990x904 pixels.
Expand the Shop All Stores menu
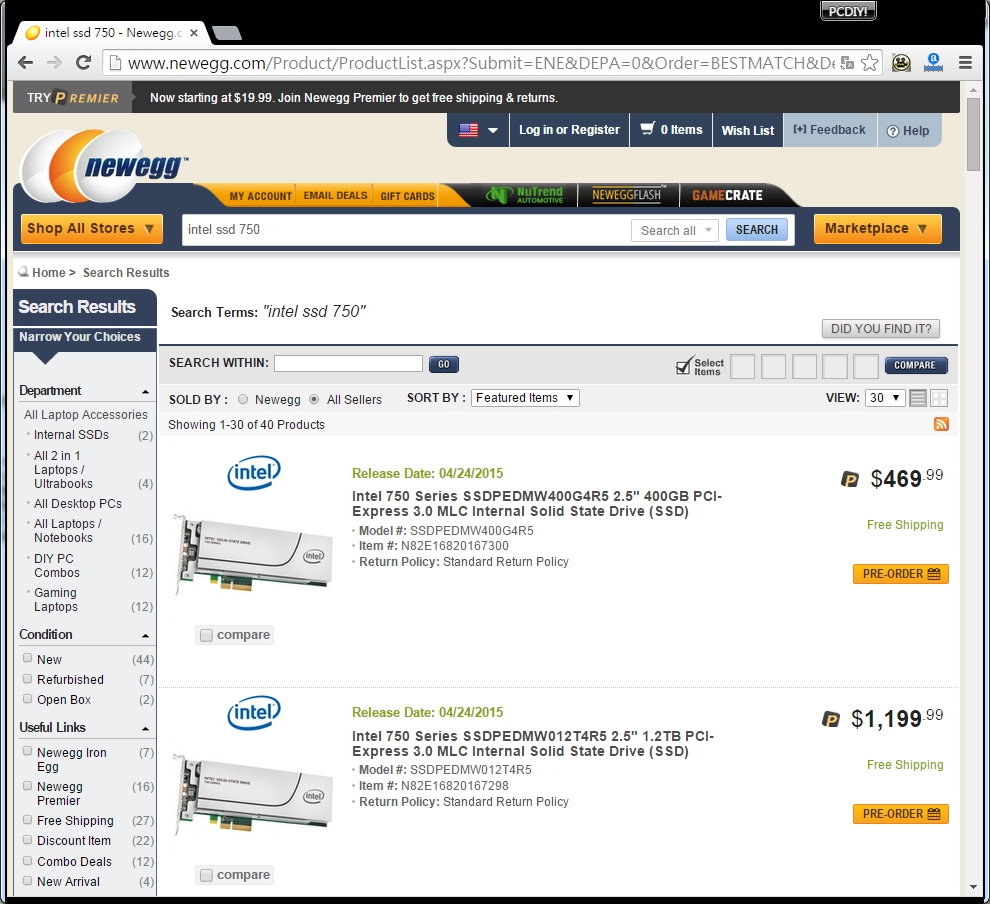point(92,229)
